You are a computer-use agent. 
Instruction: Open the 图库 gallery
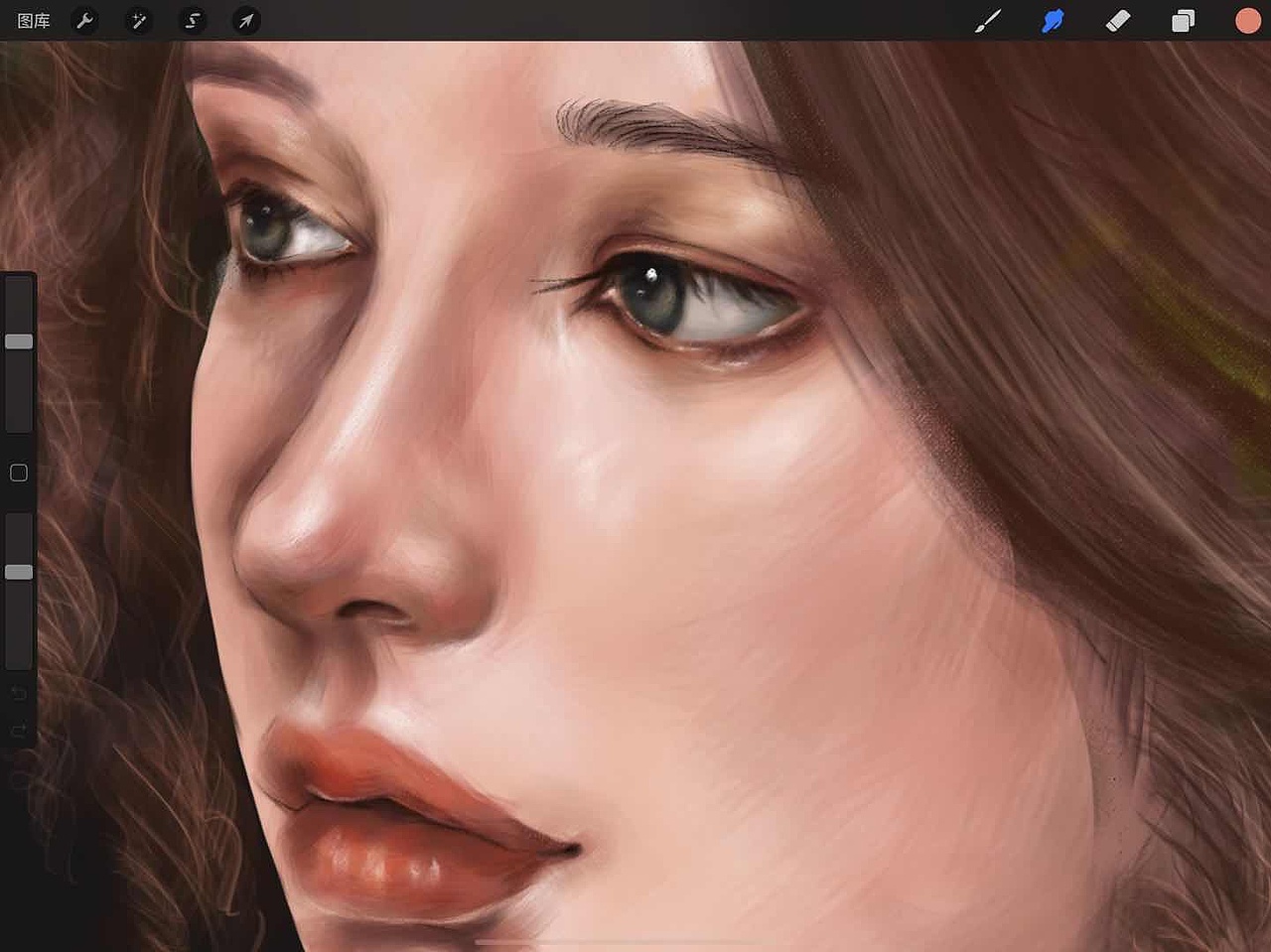pos(34,21)
